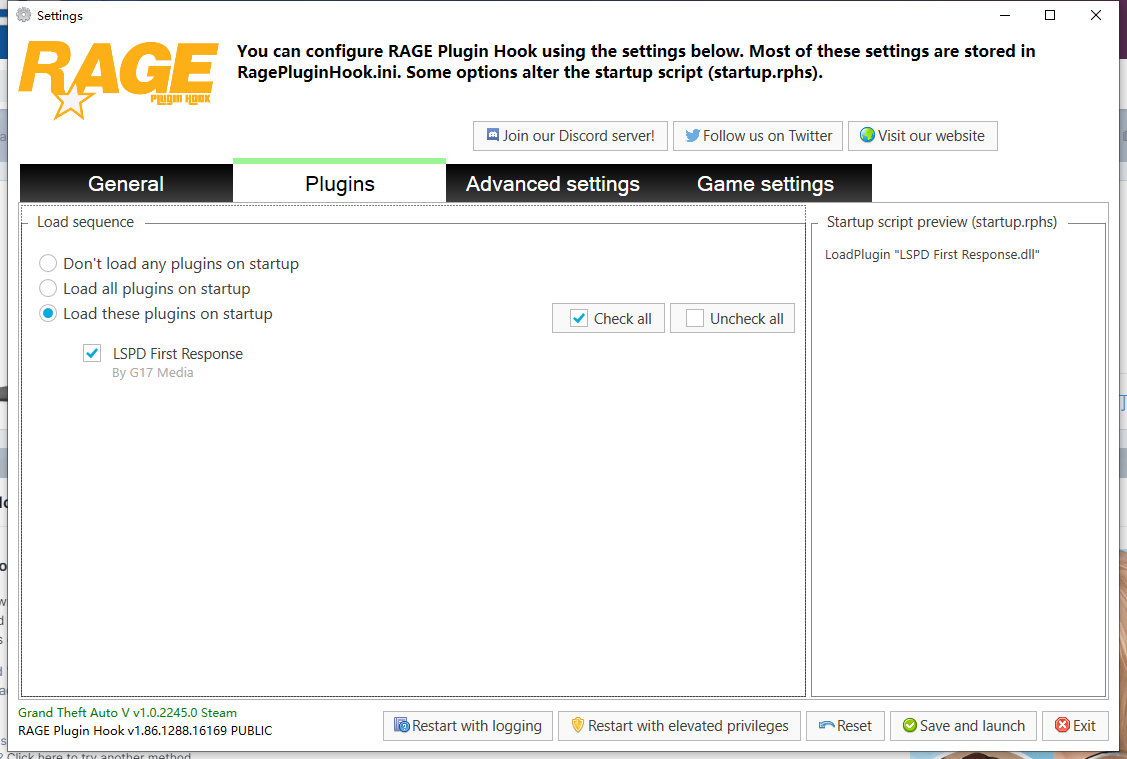Click the Discord icon on Join button

(492, 135)
